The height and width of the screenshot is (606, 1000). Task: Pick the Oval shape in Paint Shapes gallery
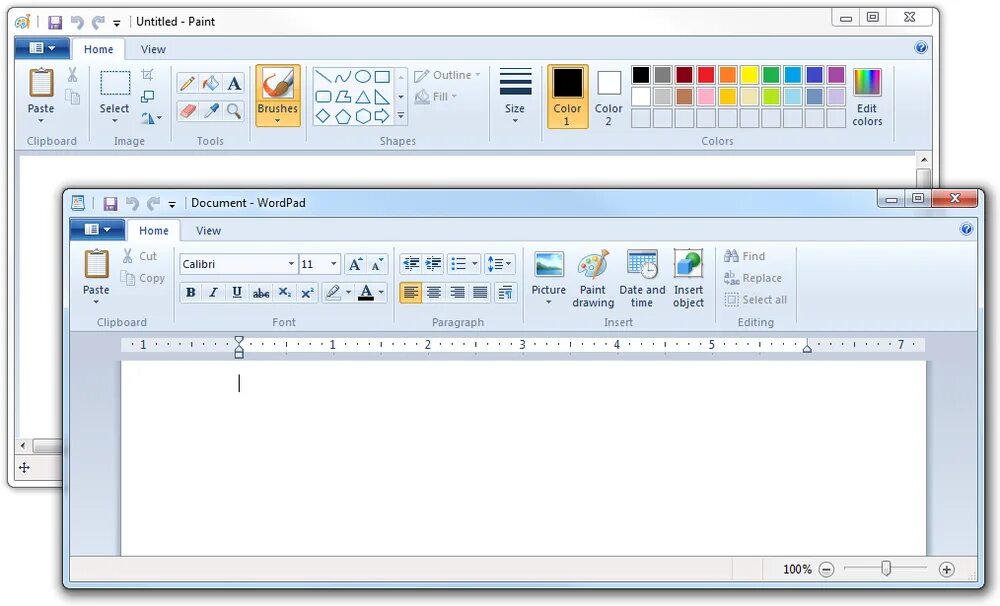[x=362, y=77]
